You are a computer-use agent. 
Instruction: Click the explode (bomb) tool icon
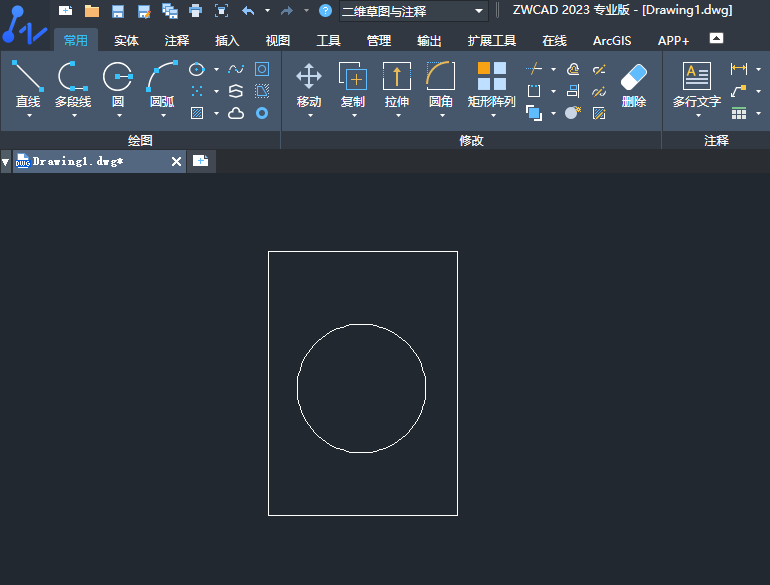(x=573, y=113)
